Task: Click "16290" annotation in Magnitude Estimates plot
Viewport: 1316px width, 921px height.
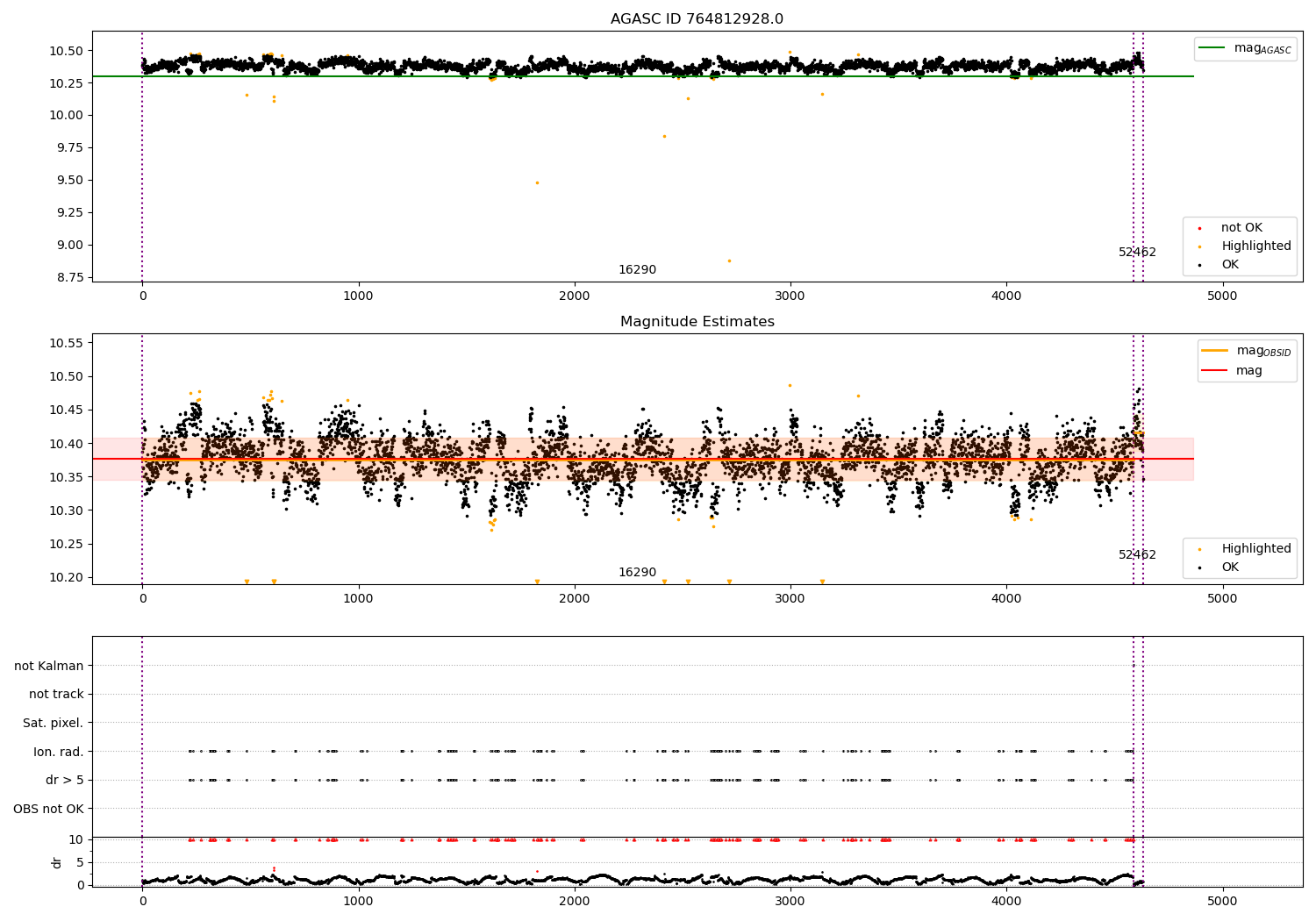Action: click(x=637, y=573)
